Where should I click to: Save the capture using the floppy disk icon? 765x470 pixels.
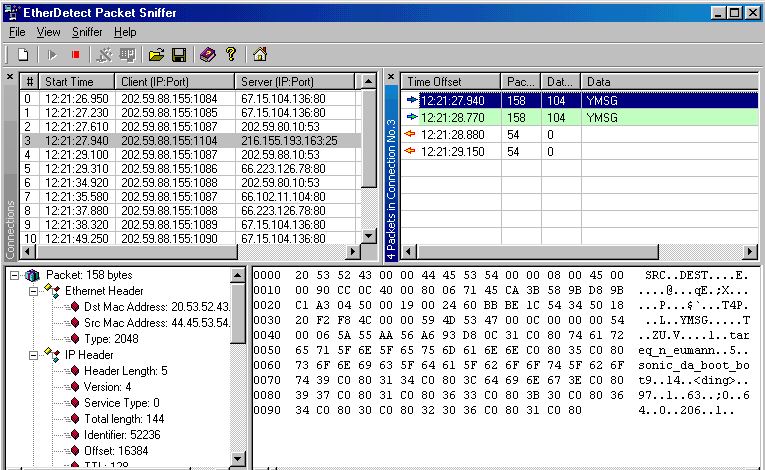pyautogui.click(x=179, y=55)
